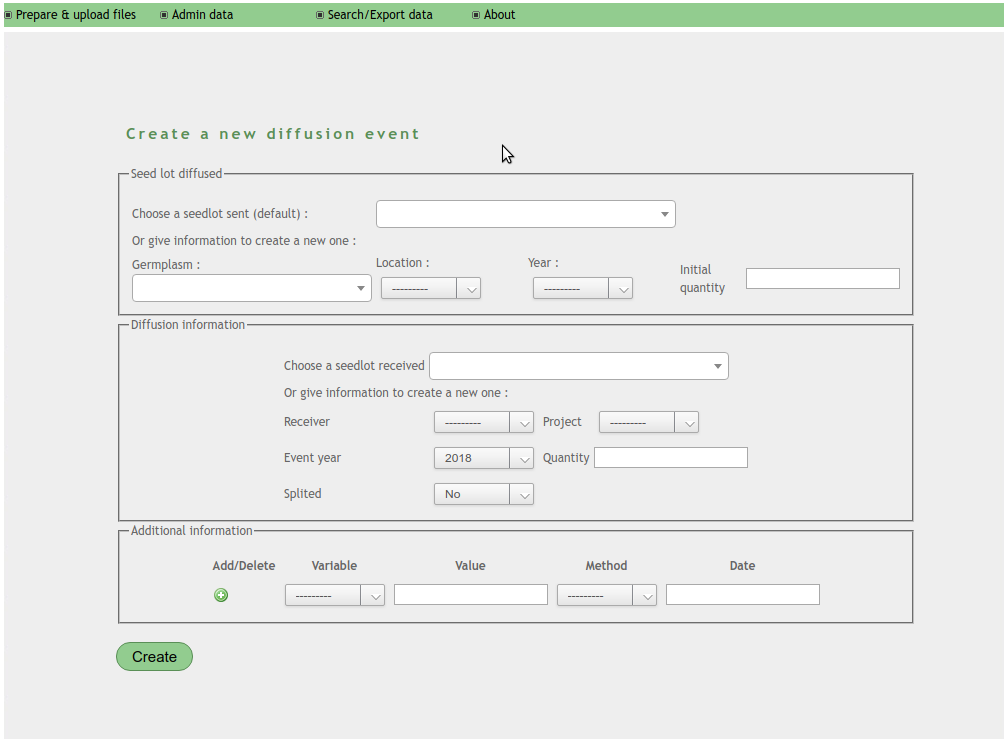This screenshot has width=1007, height=742.
Task: Click the Initial quantity input field
Action: [x=823, y=278]
